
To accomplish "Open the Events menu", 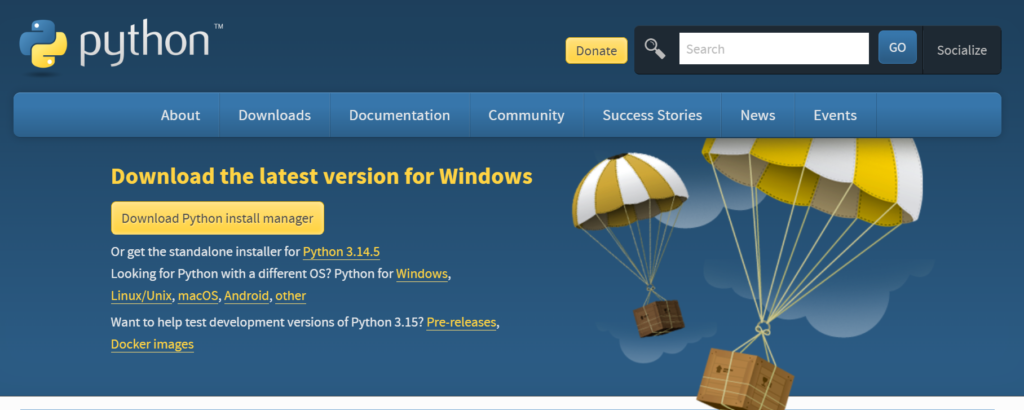I will (835, 115).
